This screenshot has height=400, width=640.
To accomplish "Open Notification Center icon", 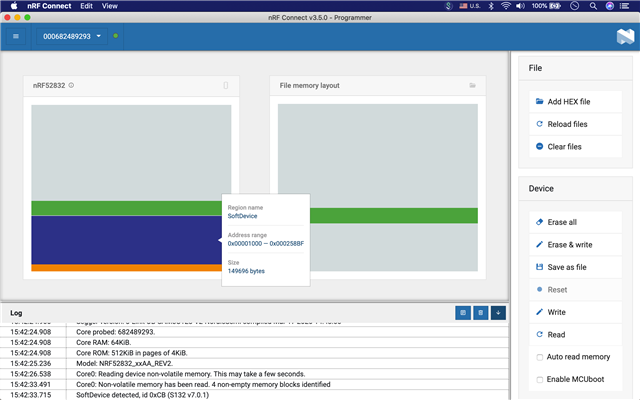I will (x=624, y=6).
